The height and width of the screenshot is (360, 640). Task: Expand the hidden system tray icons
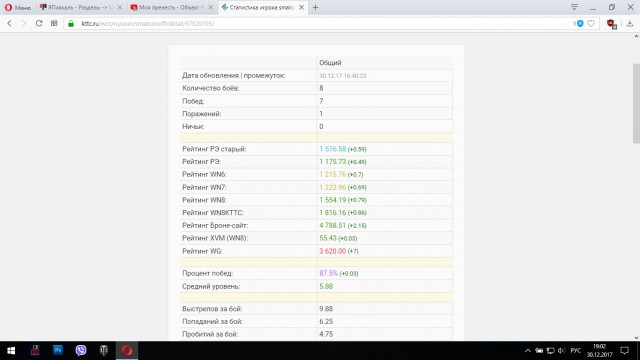pyautogui.click(x=528, y=351)
